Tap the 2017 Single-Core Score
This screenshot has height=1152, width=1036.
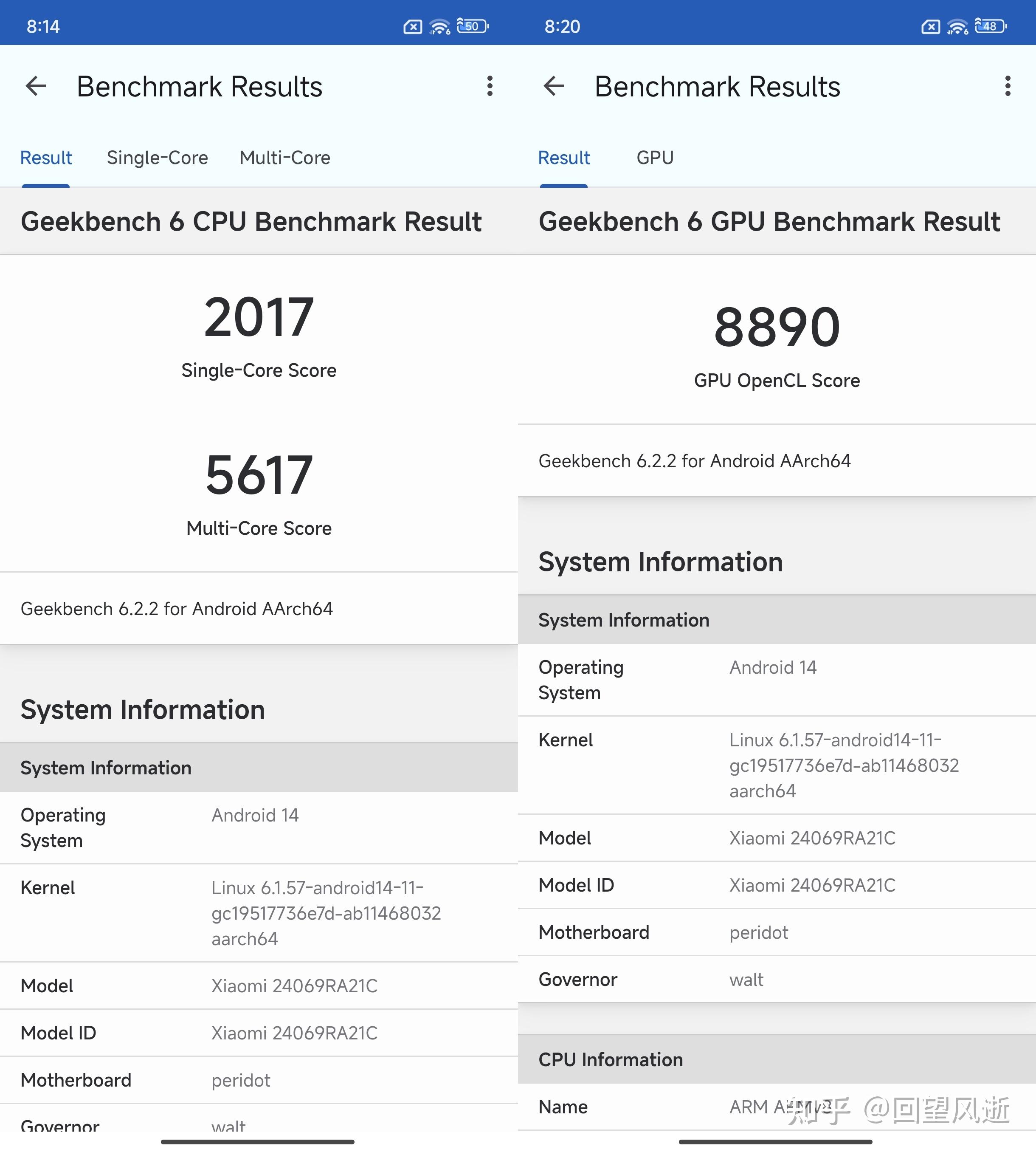[x=259, y=318]
